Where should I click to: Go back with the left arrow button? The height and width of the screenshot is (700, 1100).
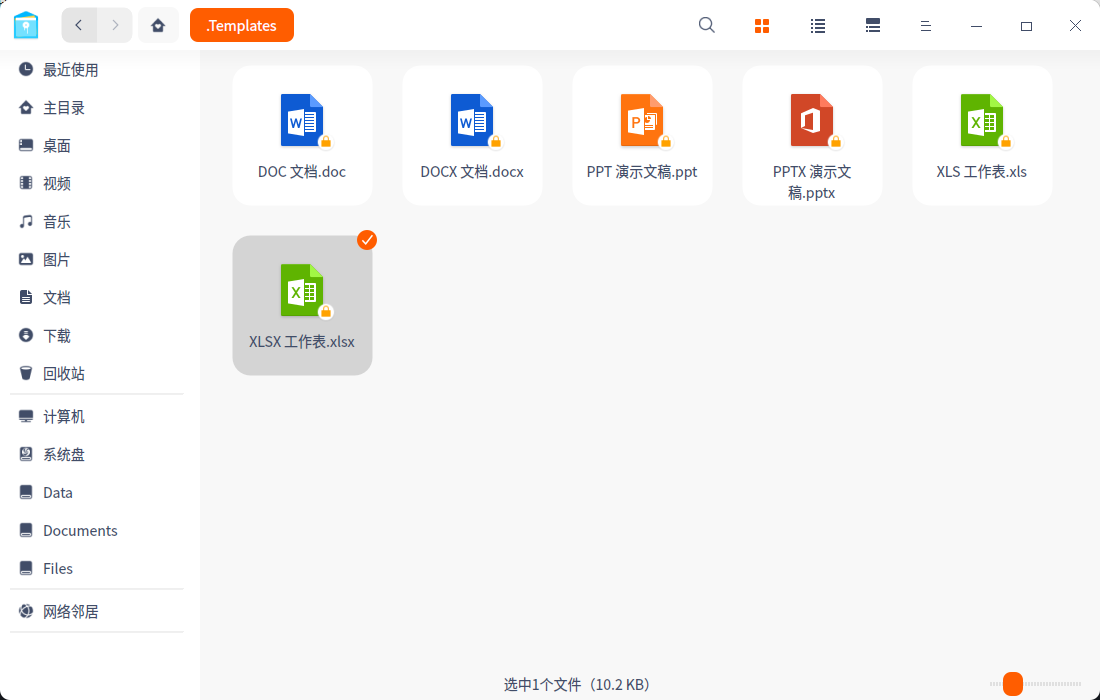point(79,25)
